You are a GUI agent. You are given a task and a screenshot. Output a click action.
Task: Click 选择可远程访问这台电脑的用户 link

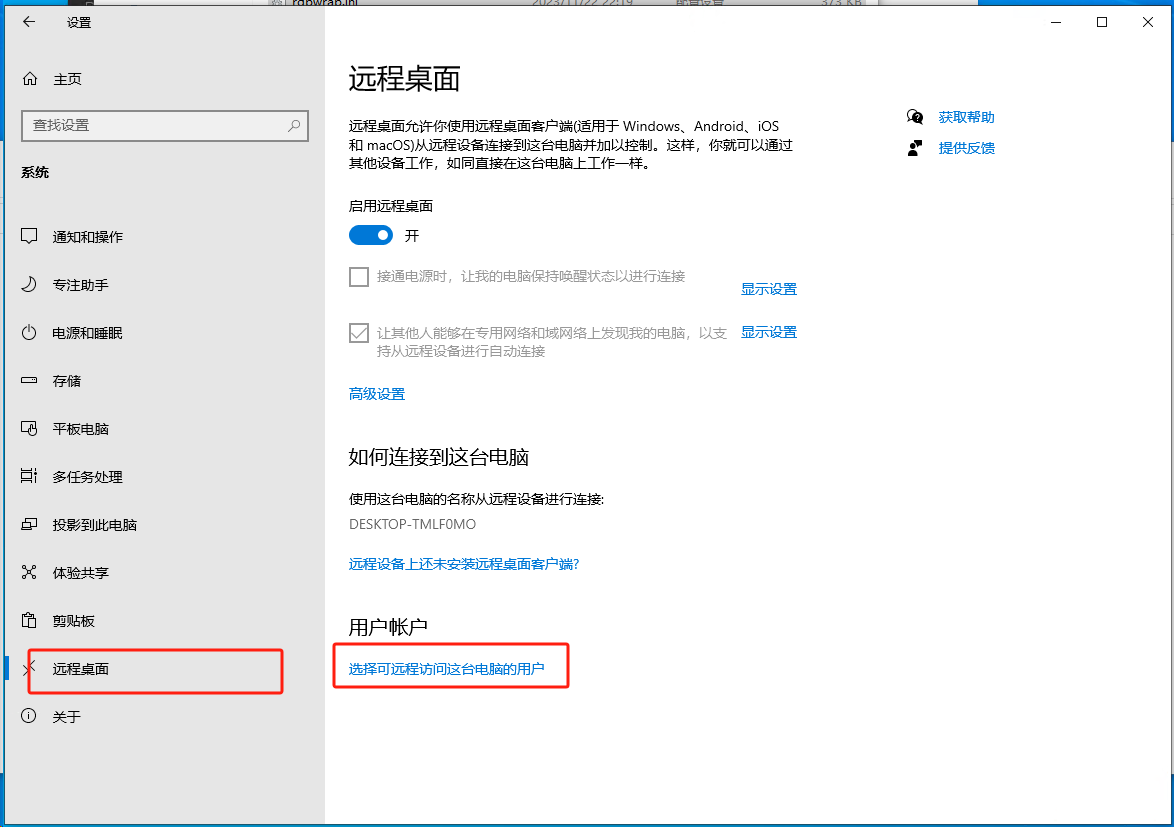point(446,668)
